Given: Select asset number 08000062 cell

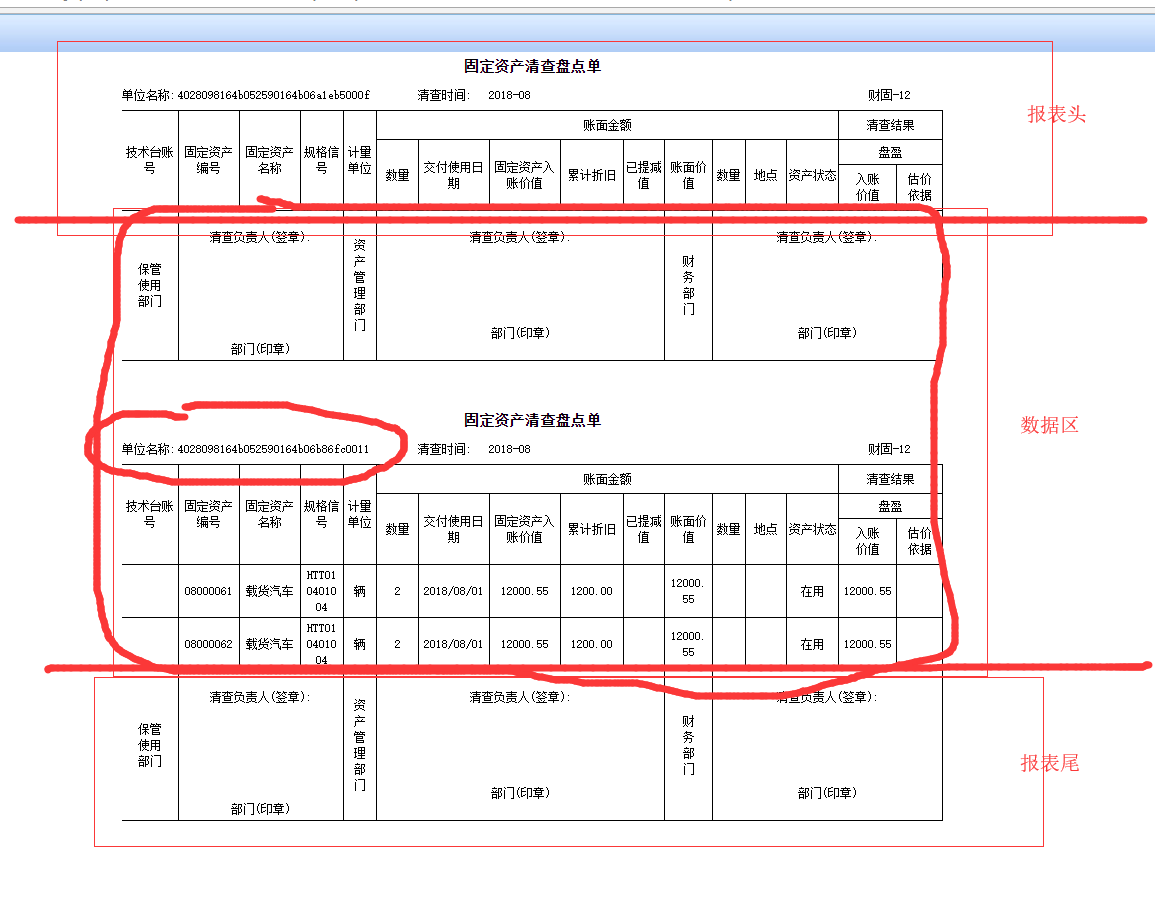Looking at the screenshot, I should point(208,644).
